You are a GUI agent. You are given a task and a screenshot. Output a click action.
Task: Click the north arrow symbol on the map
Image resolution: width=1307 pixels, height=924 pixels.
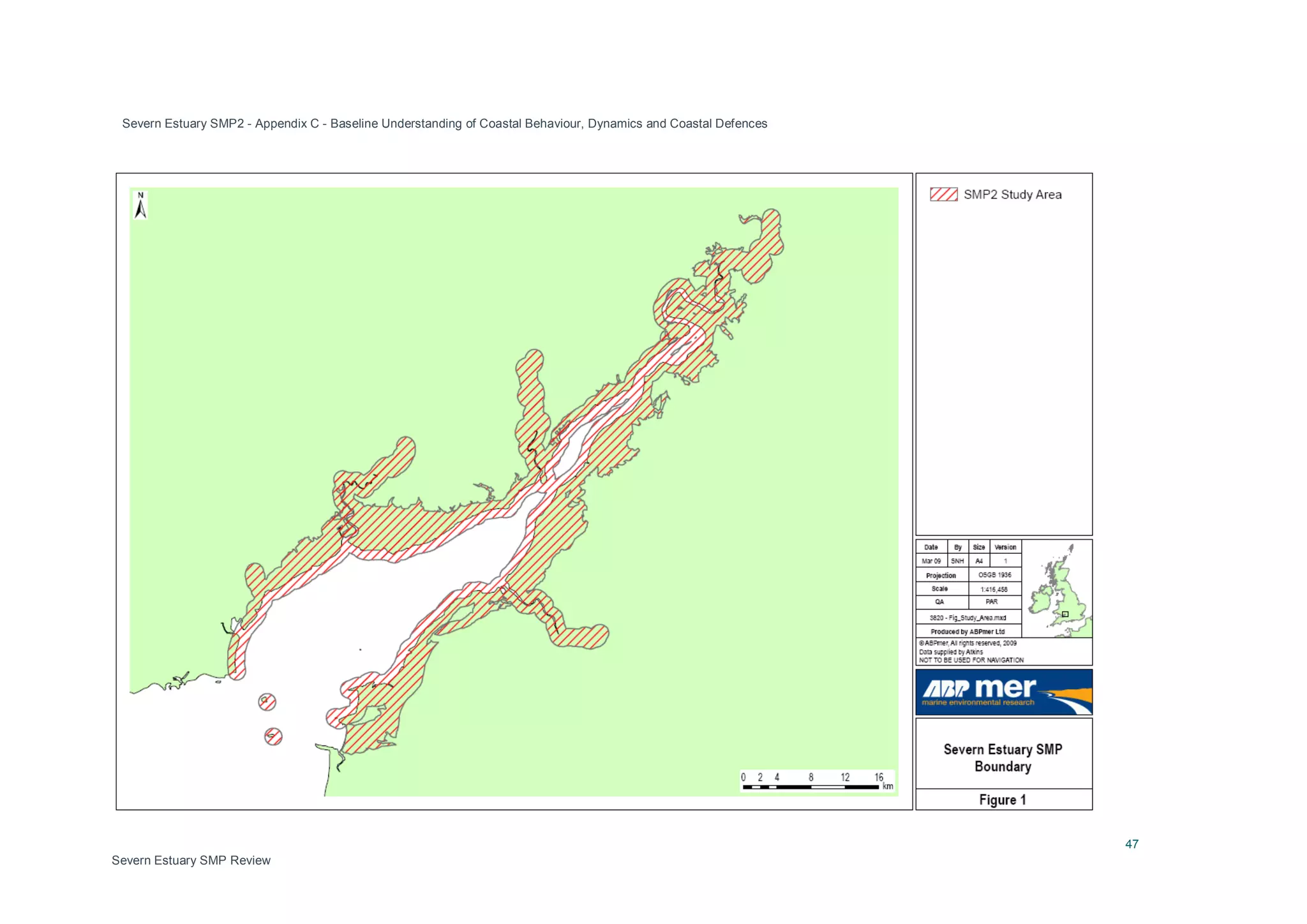click(140, 205)
